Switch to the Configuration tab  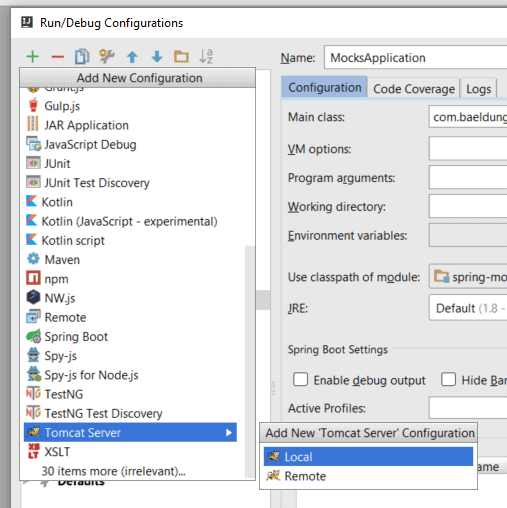(x=324, y=88)
